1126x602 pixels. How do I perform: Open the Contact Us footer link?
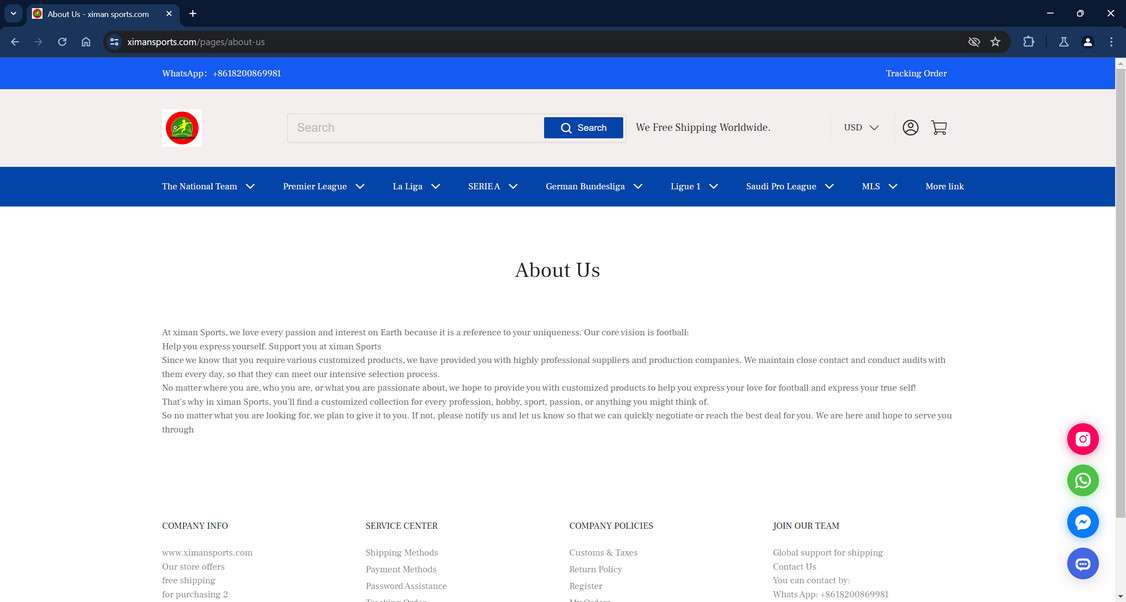click(794, 567)
